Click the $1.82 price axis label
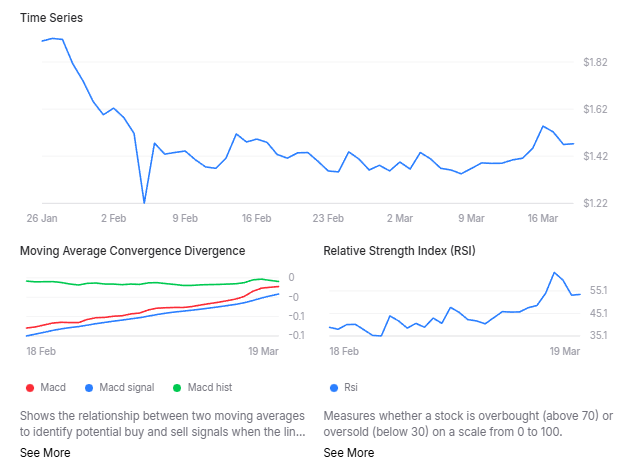This screenshot has height=476, width=644. 596,62
